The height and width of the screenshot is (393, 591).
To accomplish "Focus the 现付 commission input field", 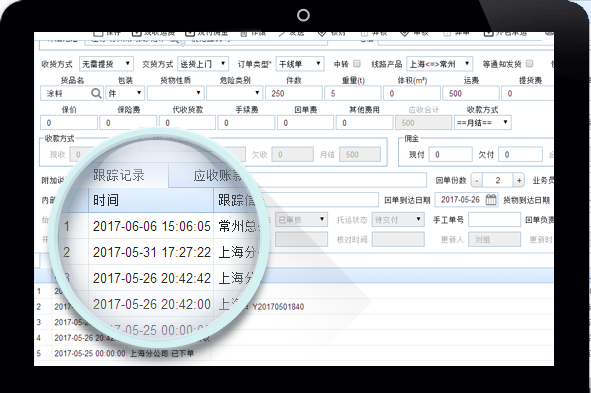I will point(450,154).
